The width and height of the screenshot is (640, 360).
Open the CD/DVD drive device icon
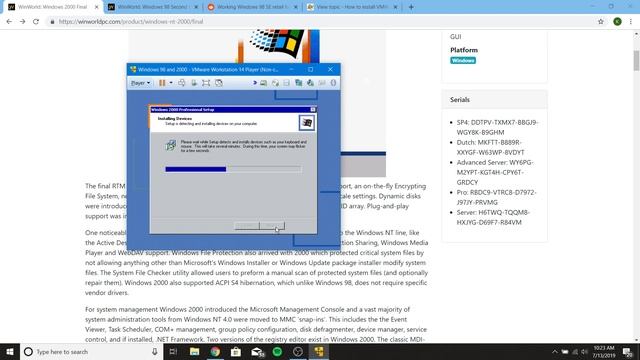pos(276,83)
